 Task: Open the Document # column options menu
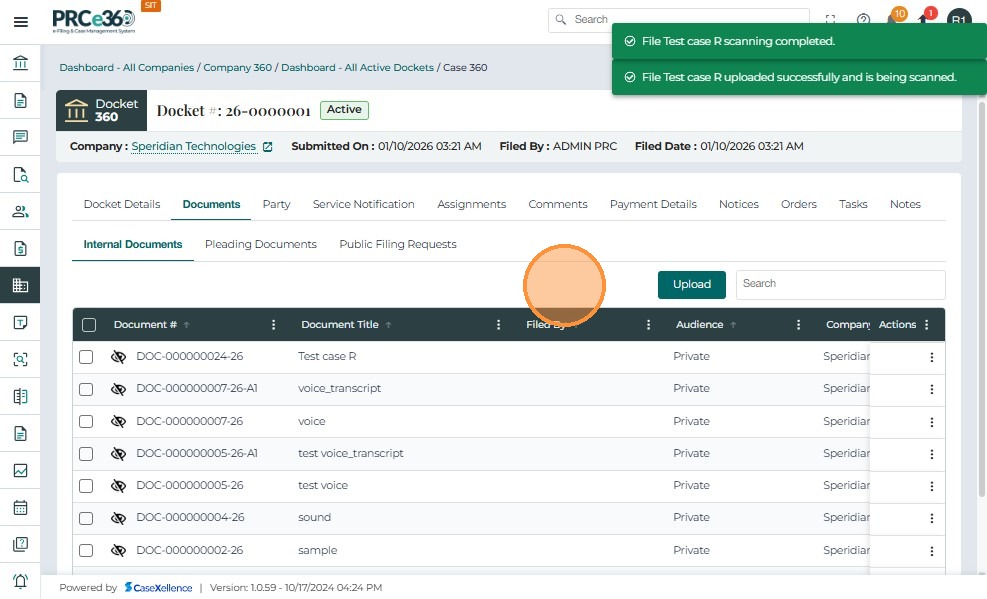(x=274, y=325)
